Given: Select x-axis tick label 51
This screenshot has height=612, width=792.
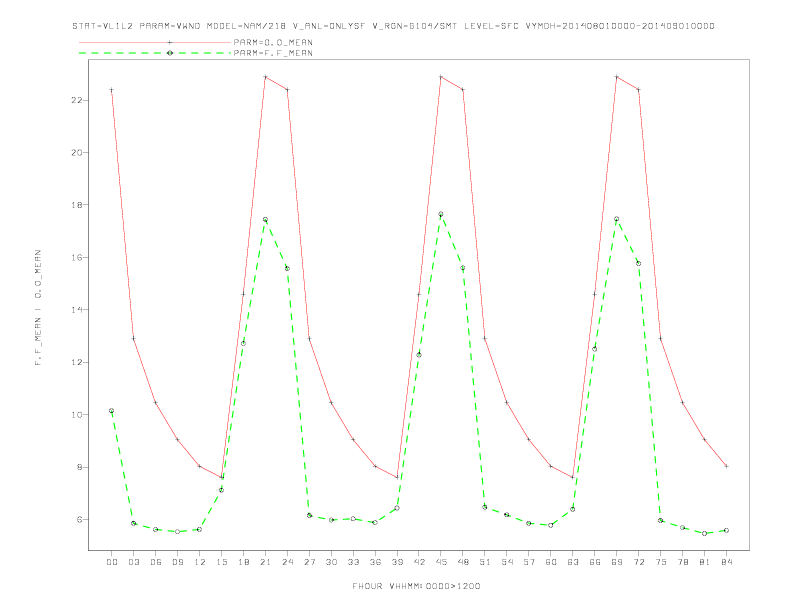Looking at the screenshot, I should 485,562.
